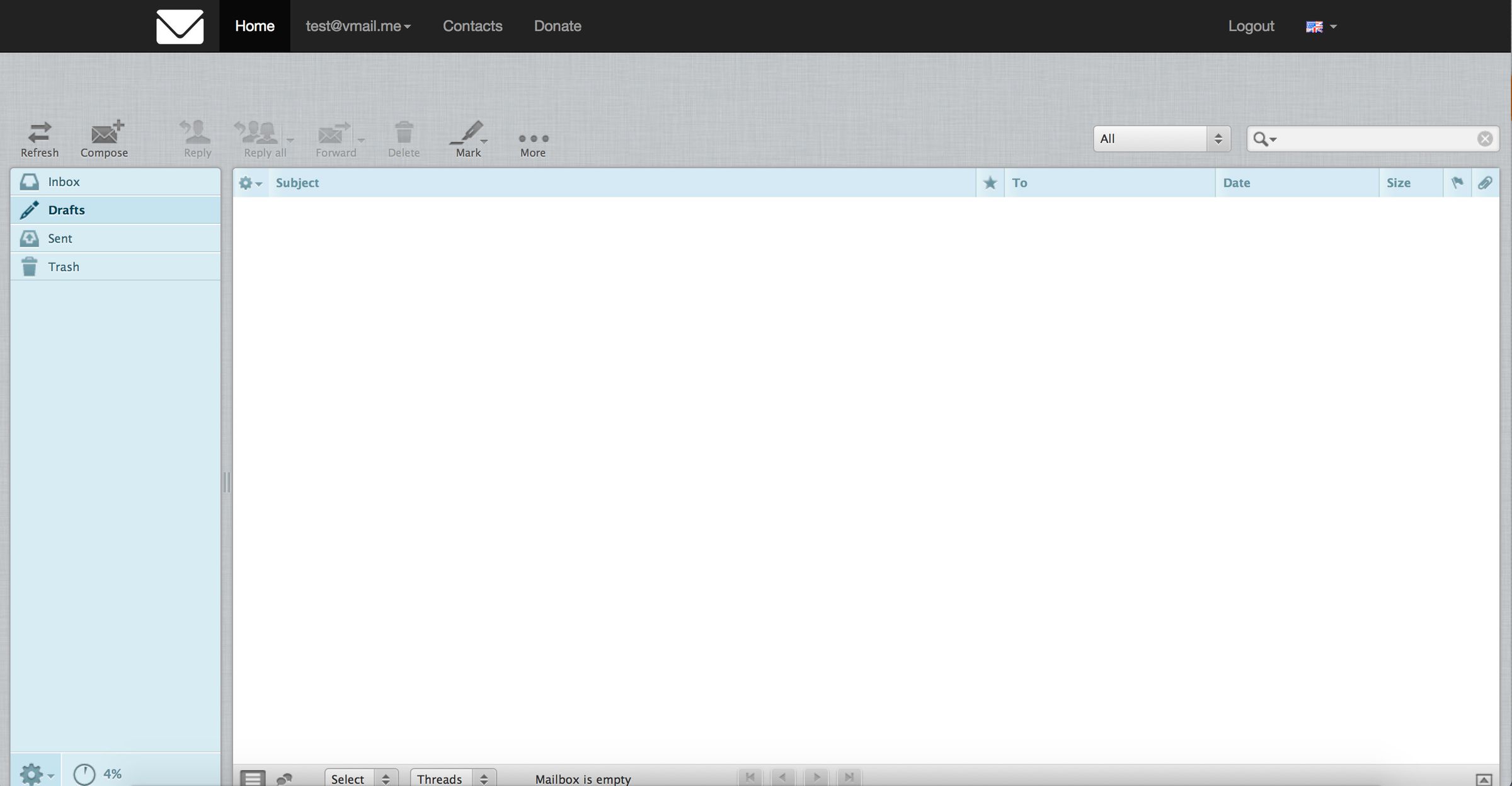
Task: Switch to the Donate page
Action: (557, 26)
